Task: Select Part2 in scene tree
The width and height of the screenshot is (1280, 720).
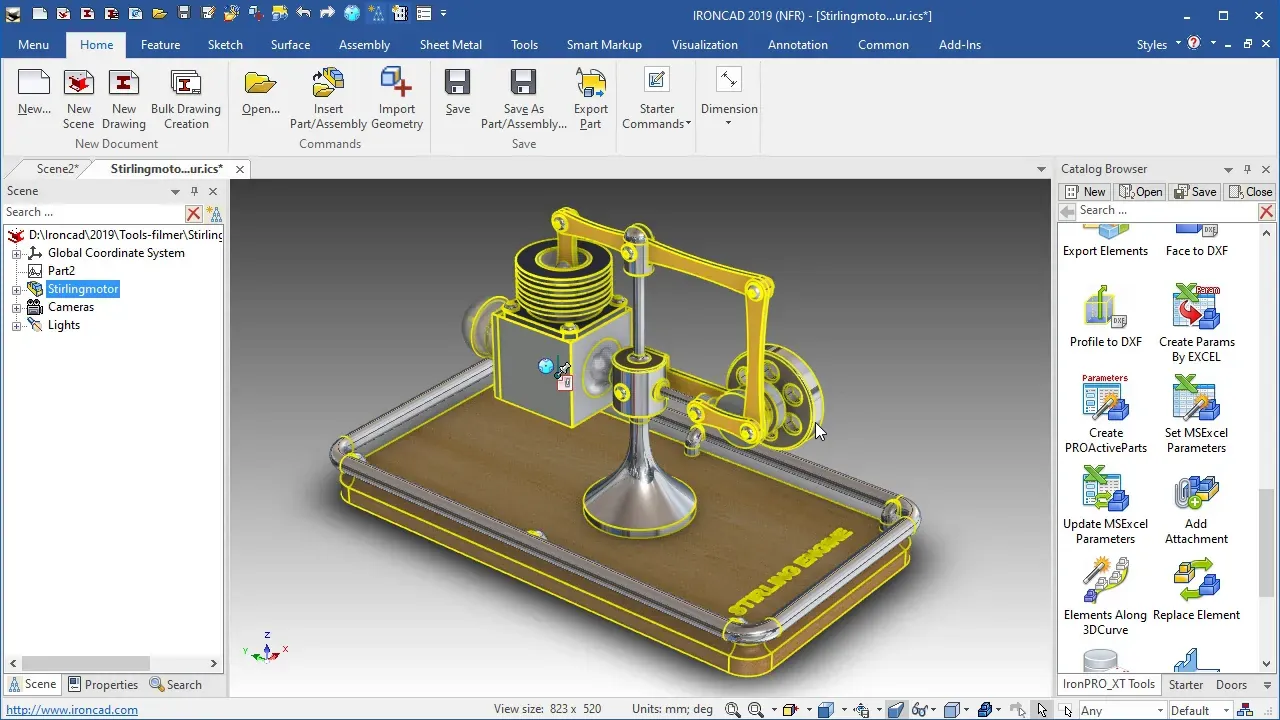Action: tap(61, 271)
